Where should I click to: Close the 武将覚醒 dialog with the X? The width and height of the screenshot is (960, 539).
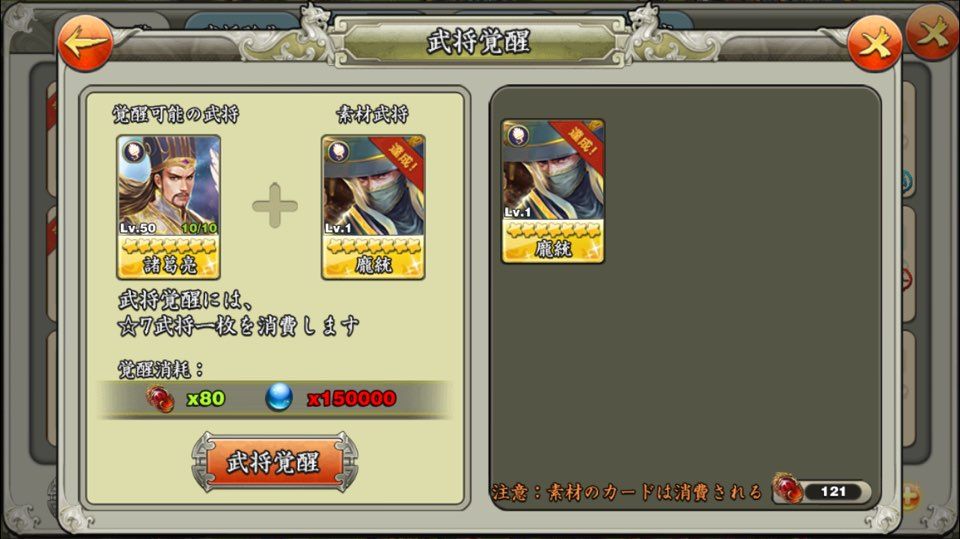point(874,43)
